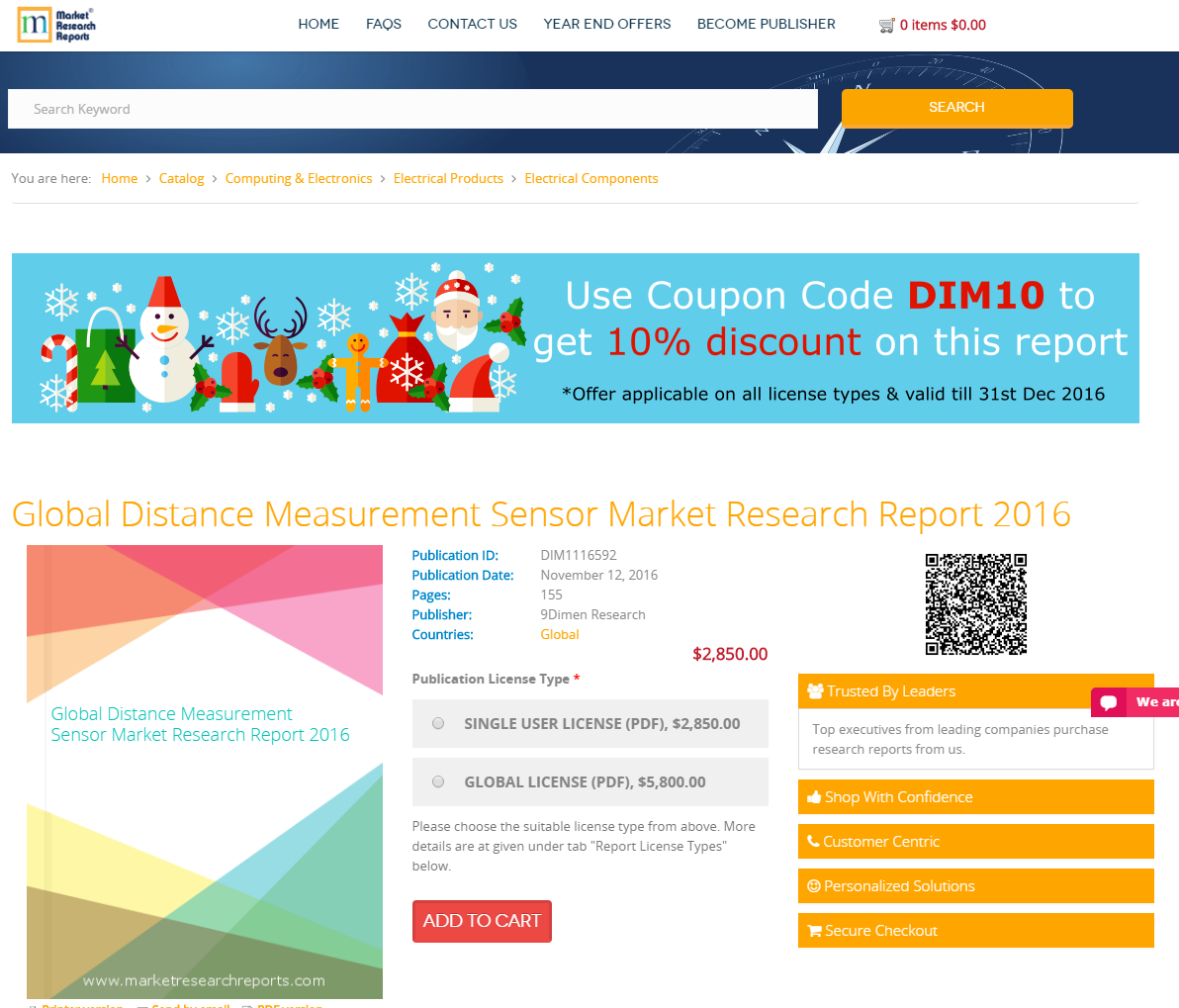Viewport: 1179px width, 1008px height.
Task: Click the ADD TO CART button
Action: [482, 921]
